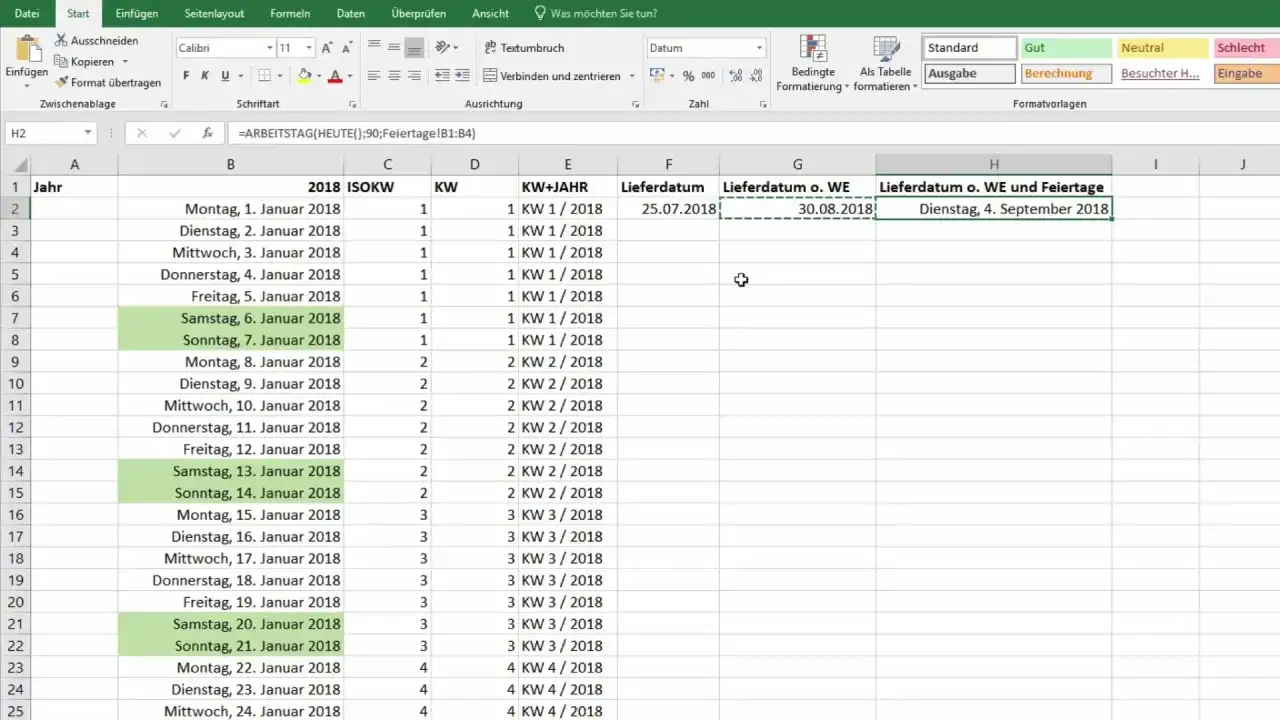This screenshot has height=720, width=1280.
Task: Open the Calibri font name dropdown
Action: (x=269, y=48)
